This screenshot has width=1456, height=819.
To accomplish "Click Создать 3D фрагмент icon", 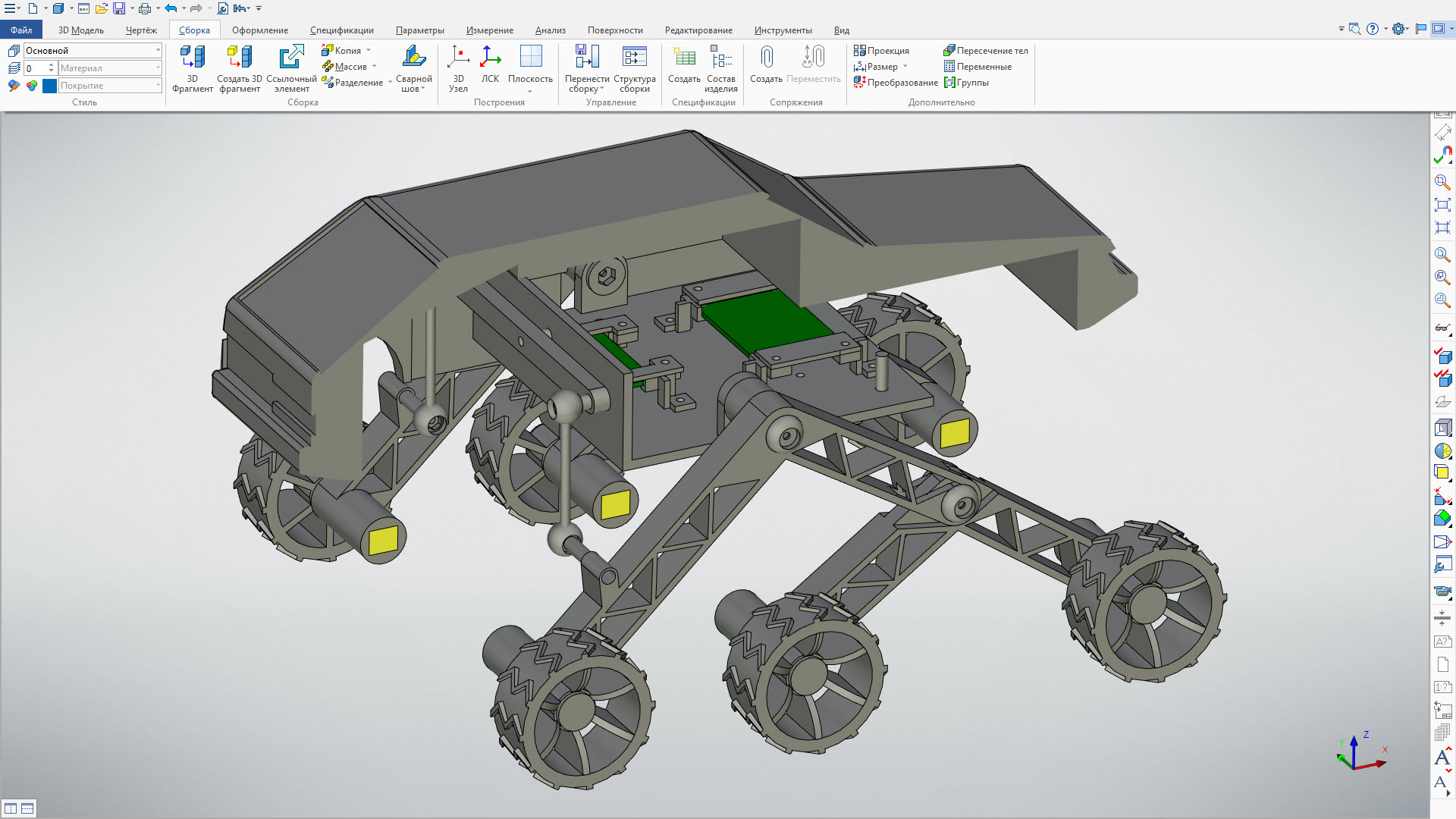I will (240, 57).
